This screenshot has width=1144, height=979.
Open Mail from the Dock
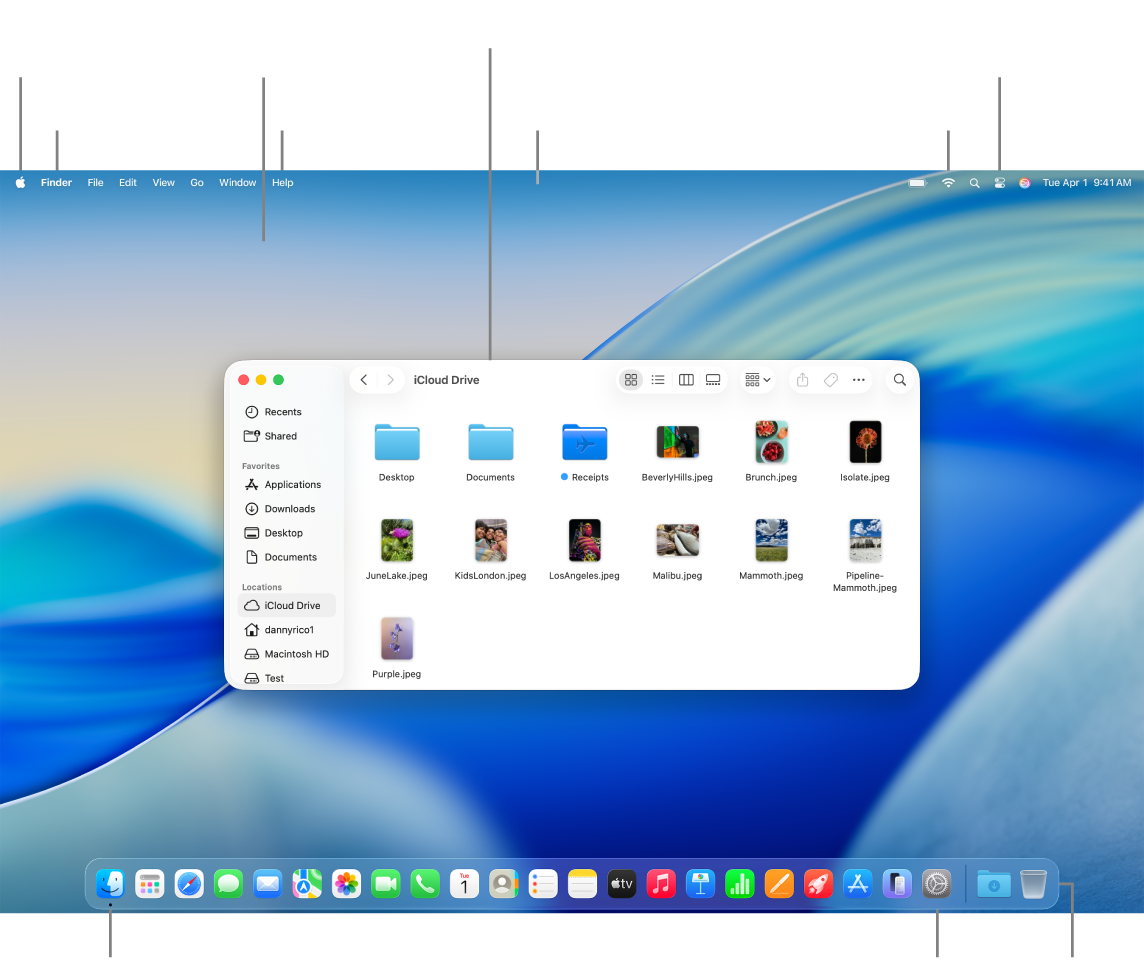tap(268, 884)
